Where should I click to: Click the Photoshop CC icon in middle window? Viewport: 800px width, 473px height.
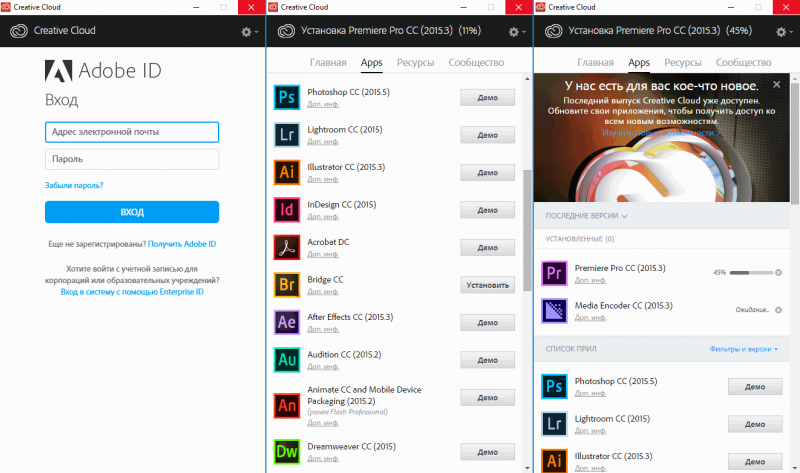(287, 97)
